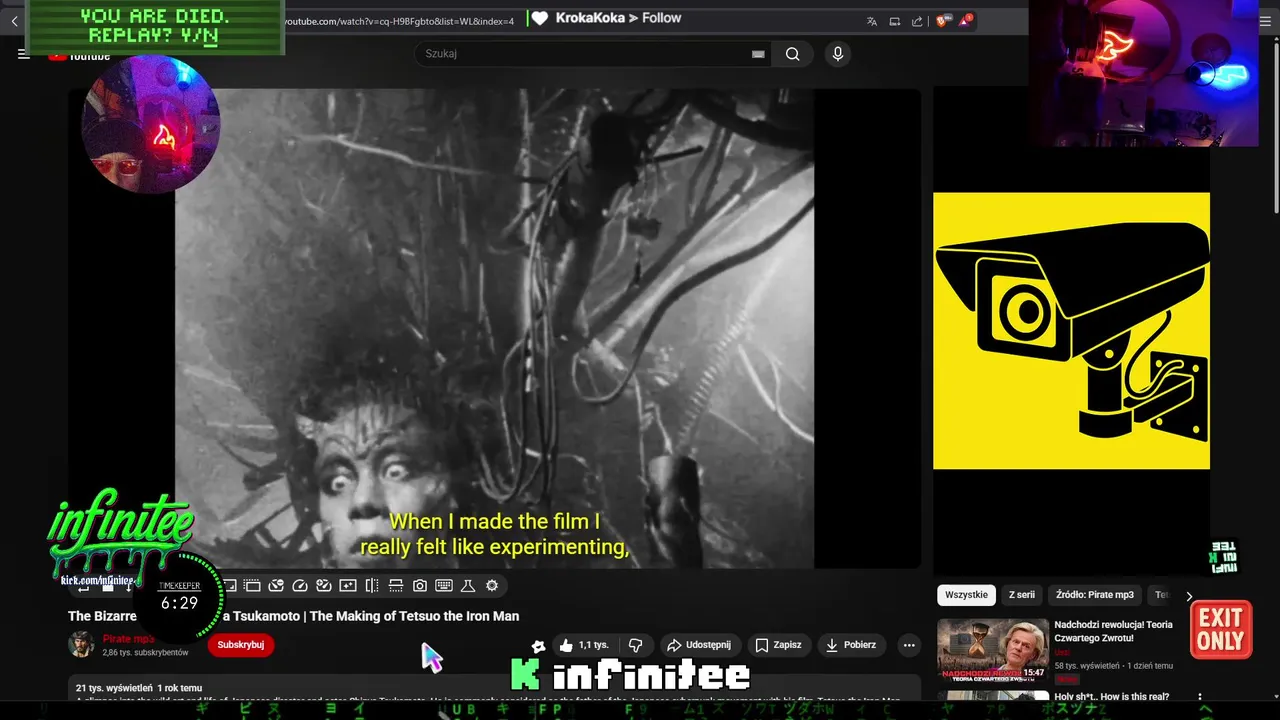The image size is (1280, 720).
Task: Start voice search with the microphone
Action: tap(838, 54)
